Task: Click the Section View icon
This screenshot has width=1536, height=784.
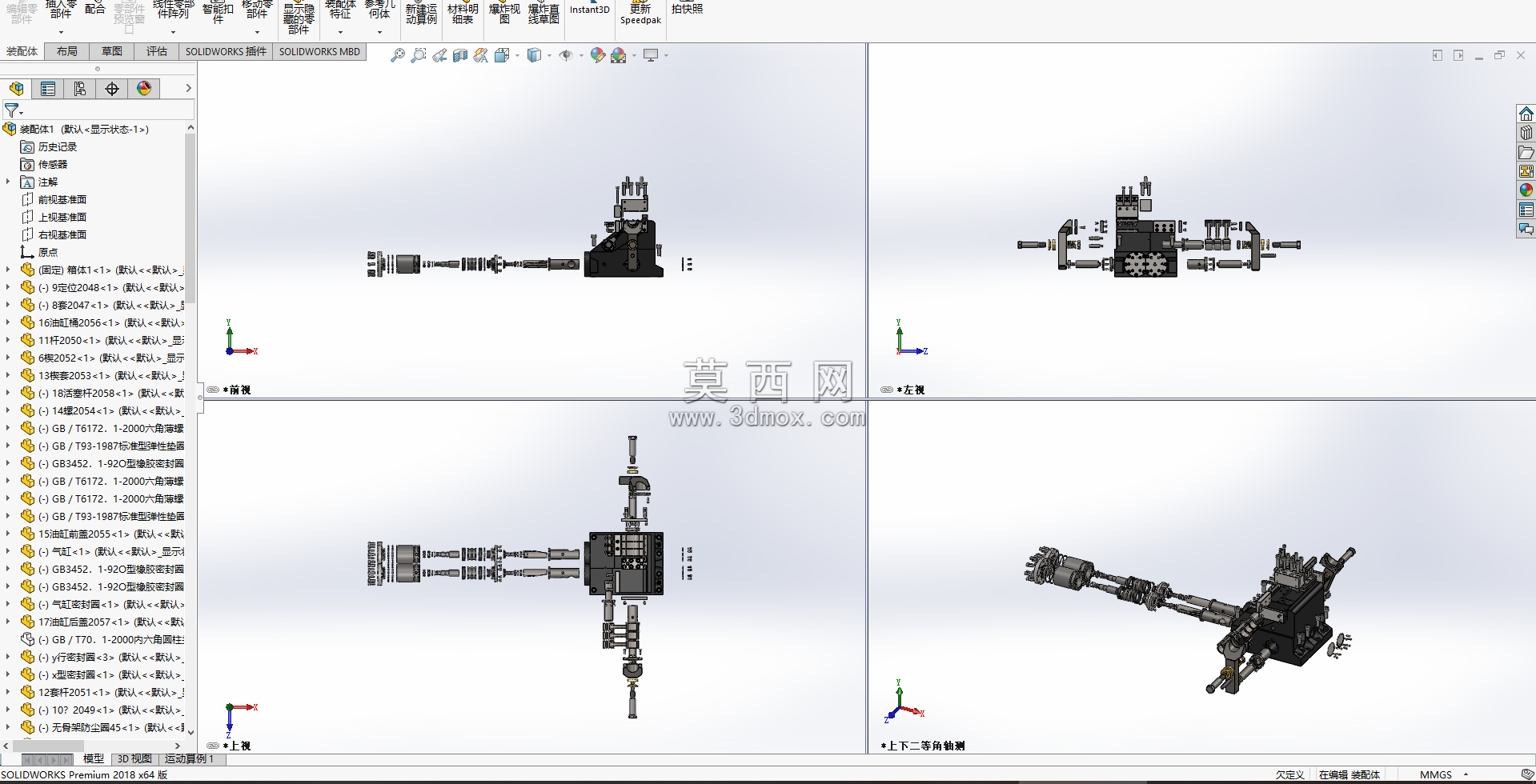Action: (460, 55)
